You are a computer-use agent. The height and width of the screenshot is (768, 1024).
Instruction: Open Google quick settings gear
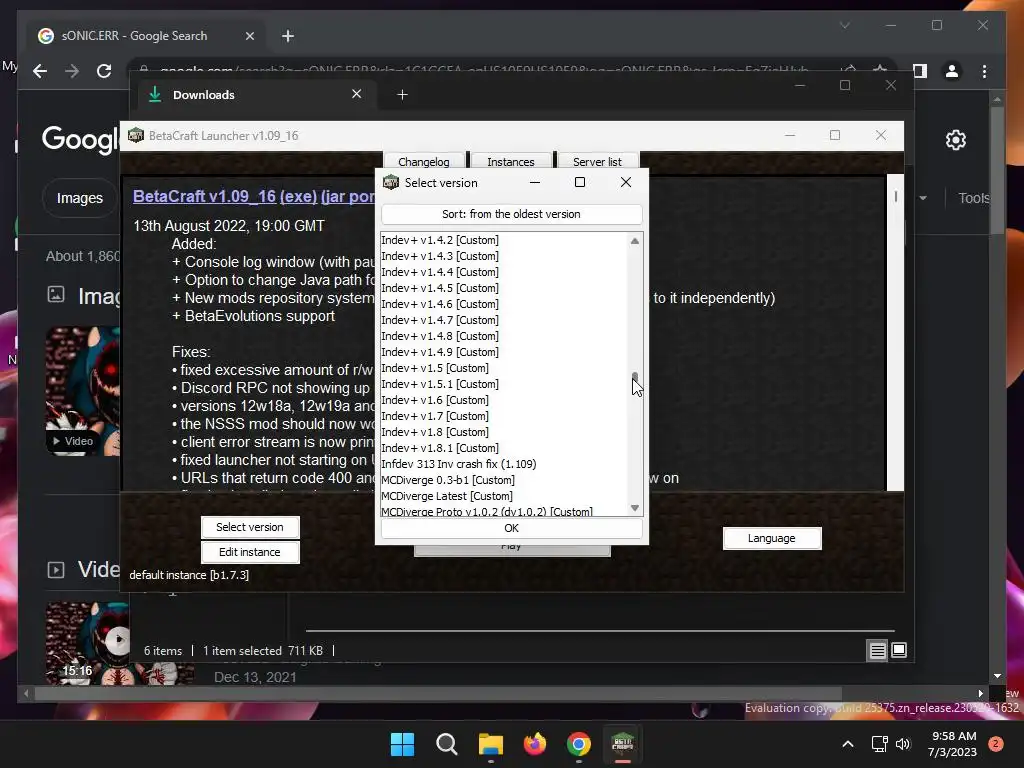tap(955, 140)
